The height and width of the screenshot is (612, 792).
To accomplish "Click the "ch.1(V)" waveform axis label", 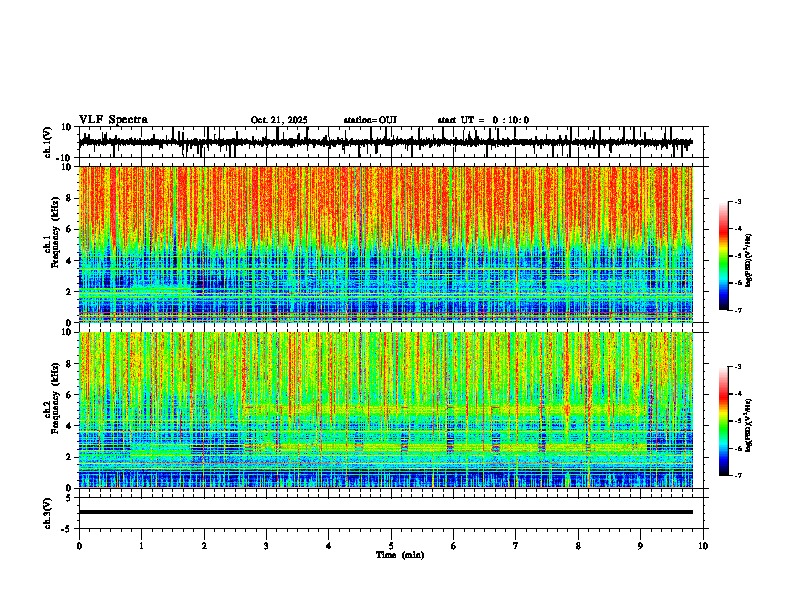I will (48, 142).
